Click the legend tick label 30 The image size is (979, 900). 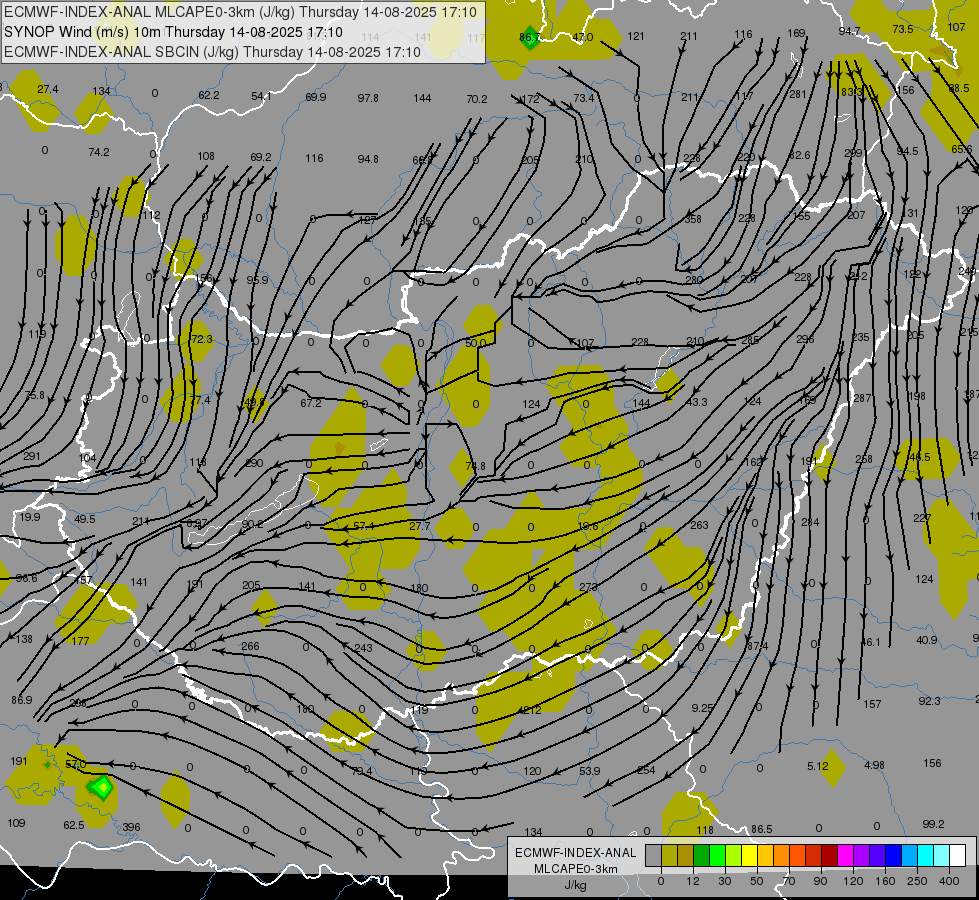(724, 881)
